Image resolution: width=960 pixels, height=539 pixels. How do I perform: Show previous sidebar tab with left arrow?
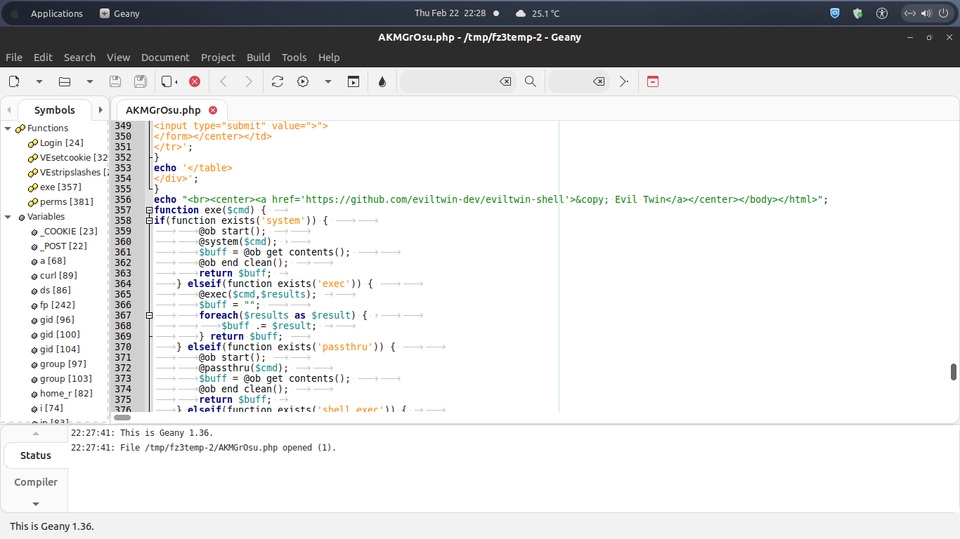click(x=9, y=110)
